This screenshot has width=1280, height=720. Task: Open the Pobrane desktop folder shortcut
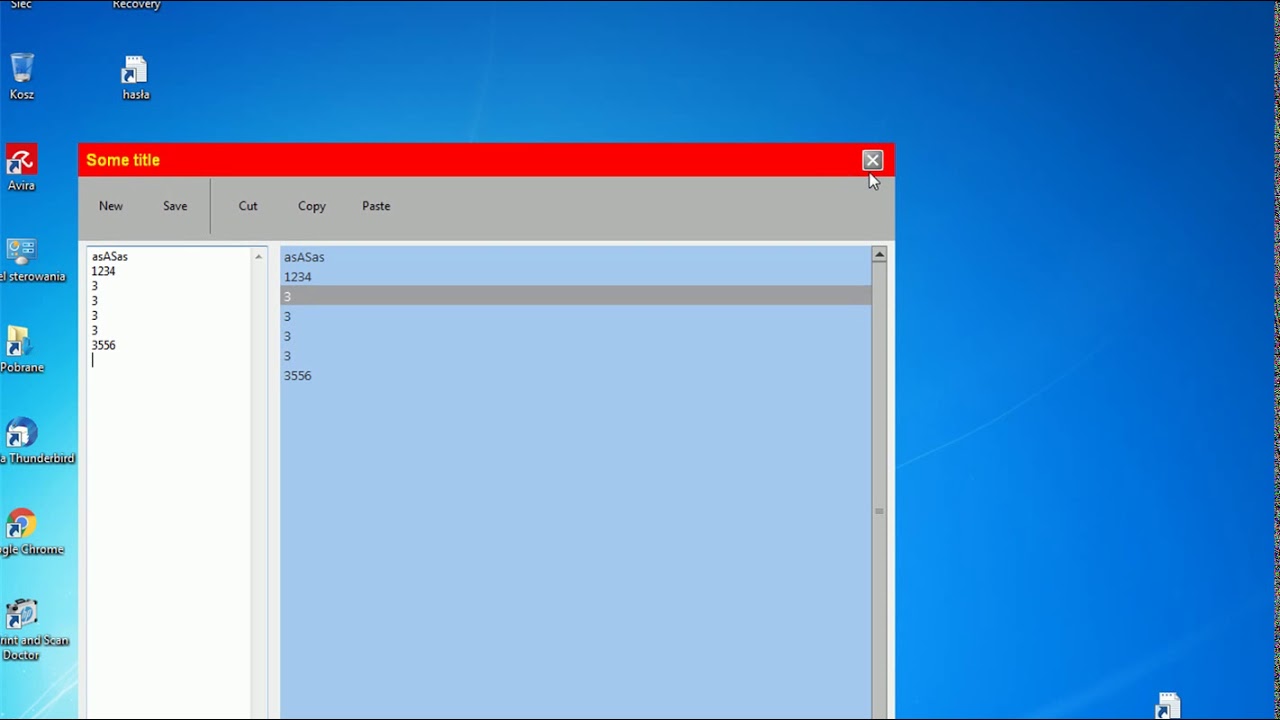pos(20,350)
